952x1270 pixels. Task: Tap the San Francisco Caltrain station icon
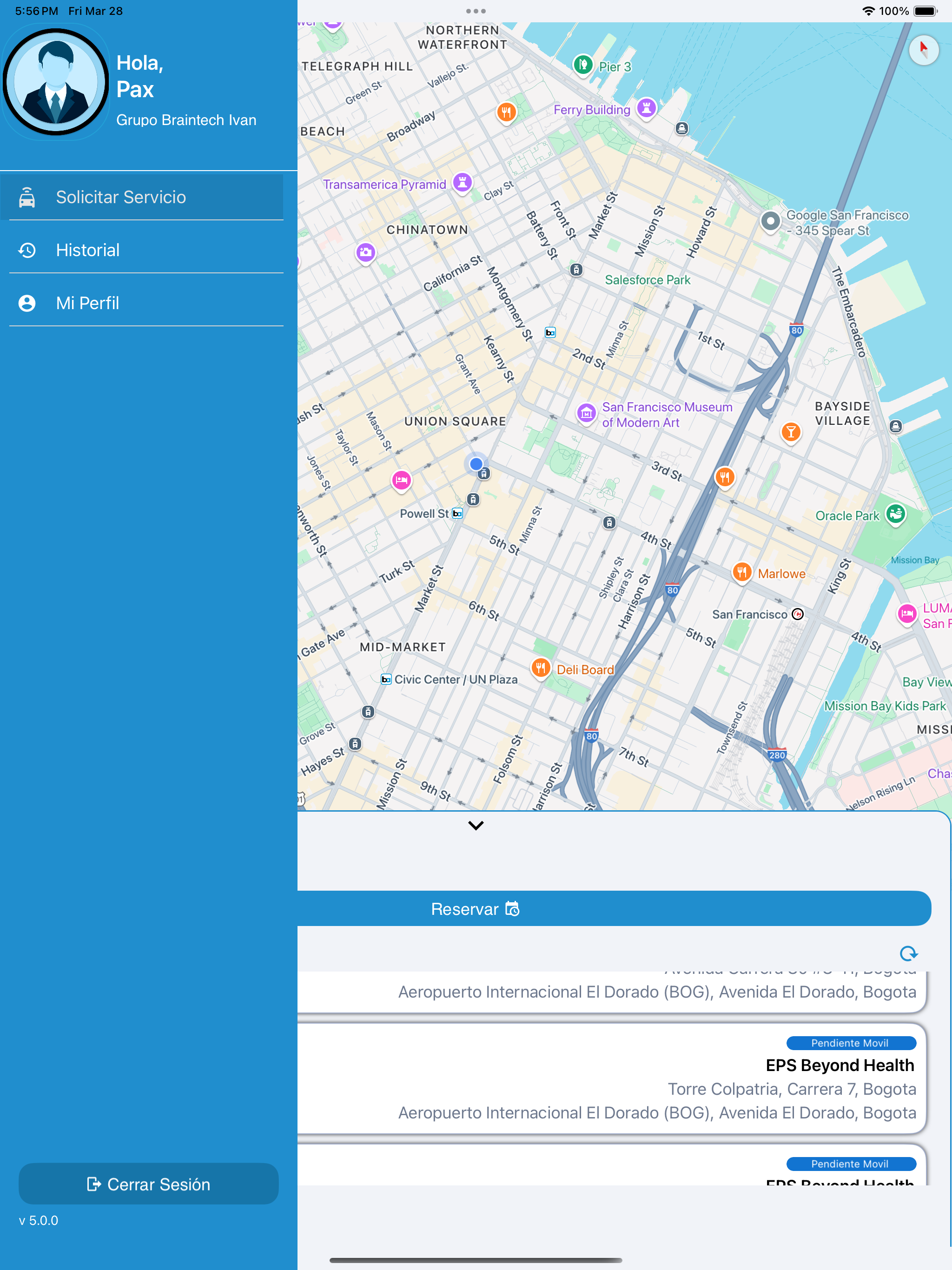point(798,615)
